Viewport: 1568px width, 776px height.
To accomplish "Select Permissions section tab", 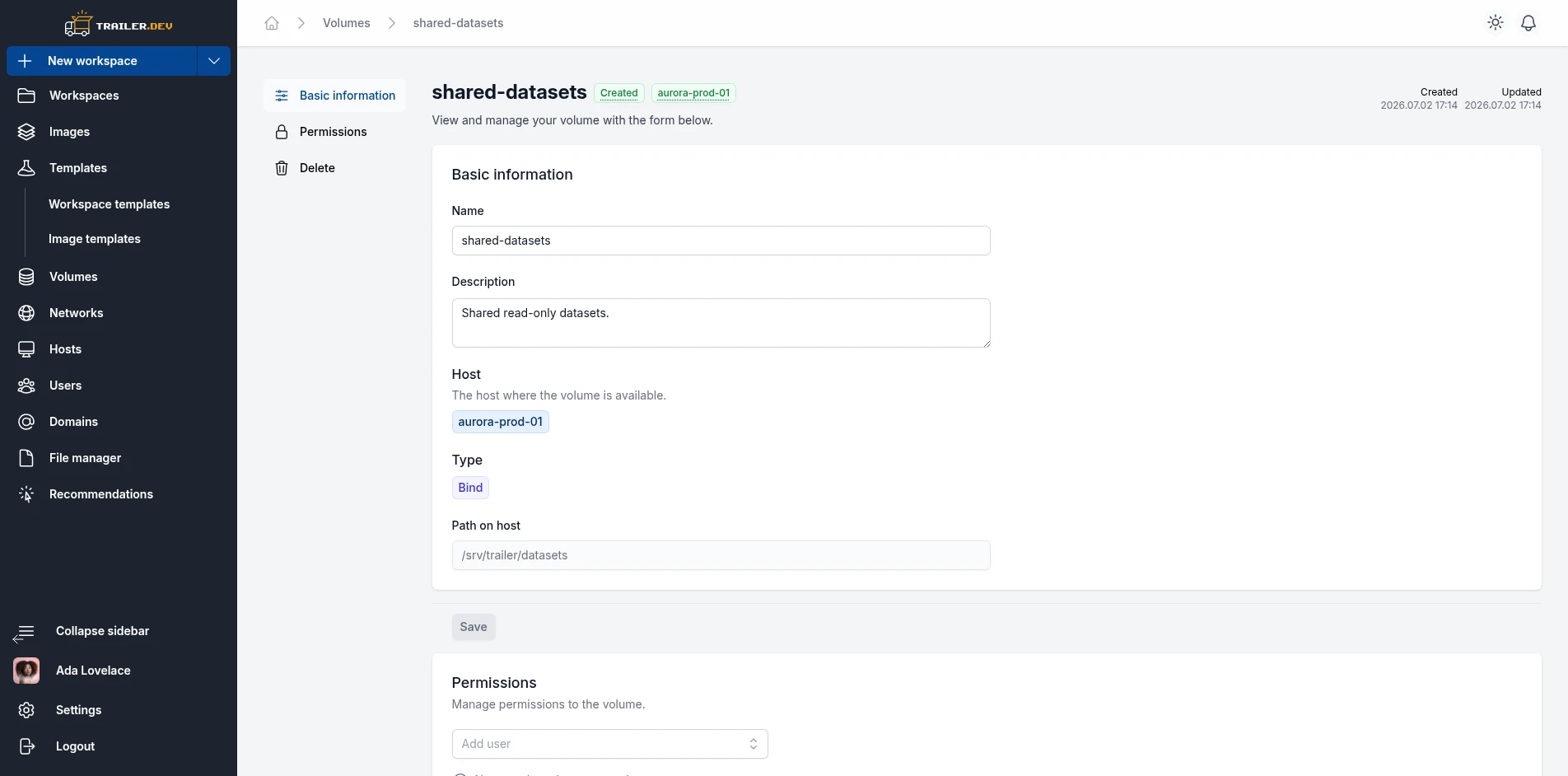I will [334, 132].
